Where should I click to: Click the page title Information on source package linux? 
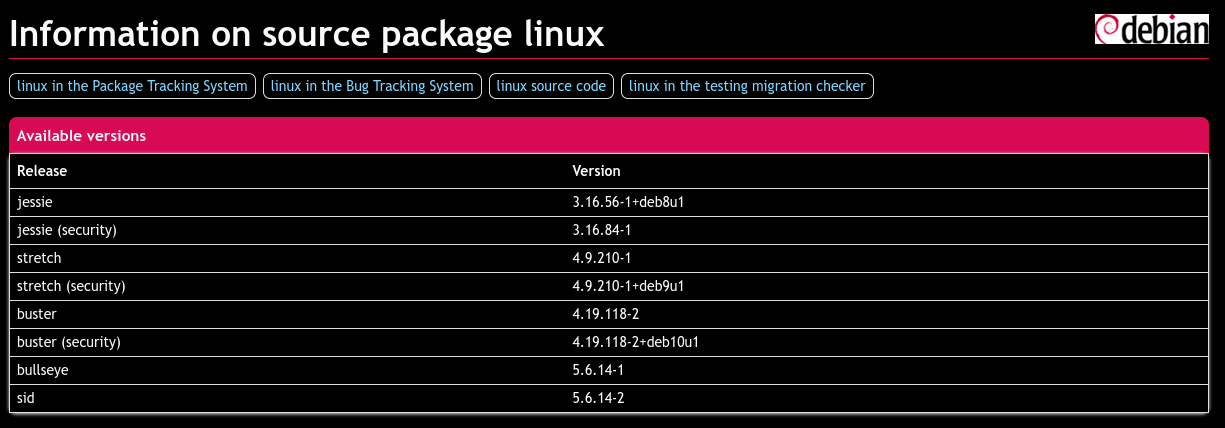point(307,34)
